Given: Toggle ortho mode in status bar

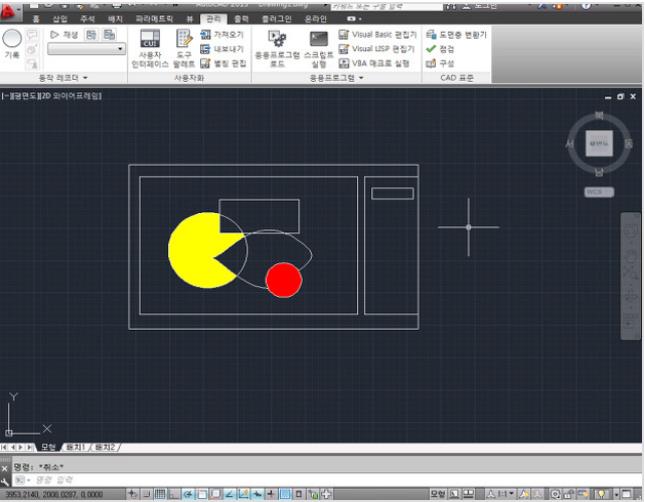Looking at the screenshot, I should coord(174,494).
